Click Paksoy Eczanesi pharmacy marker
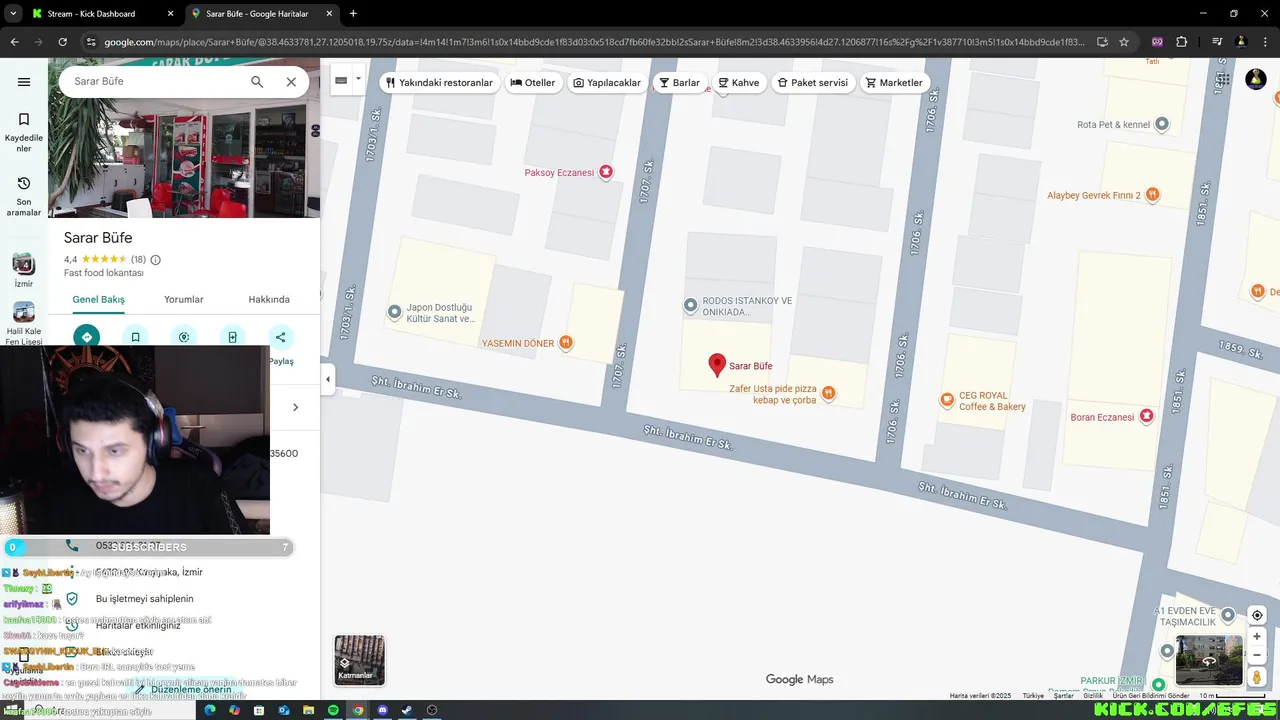 coord(605,172)
